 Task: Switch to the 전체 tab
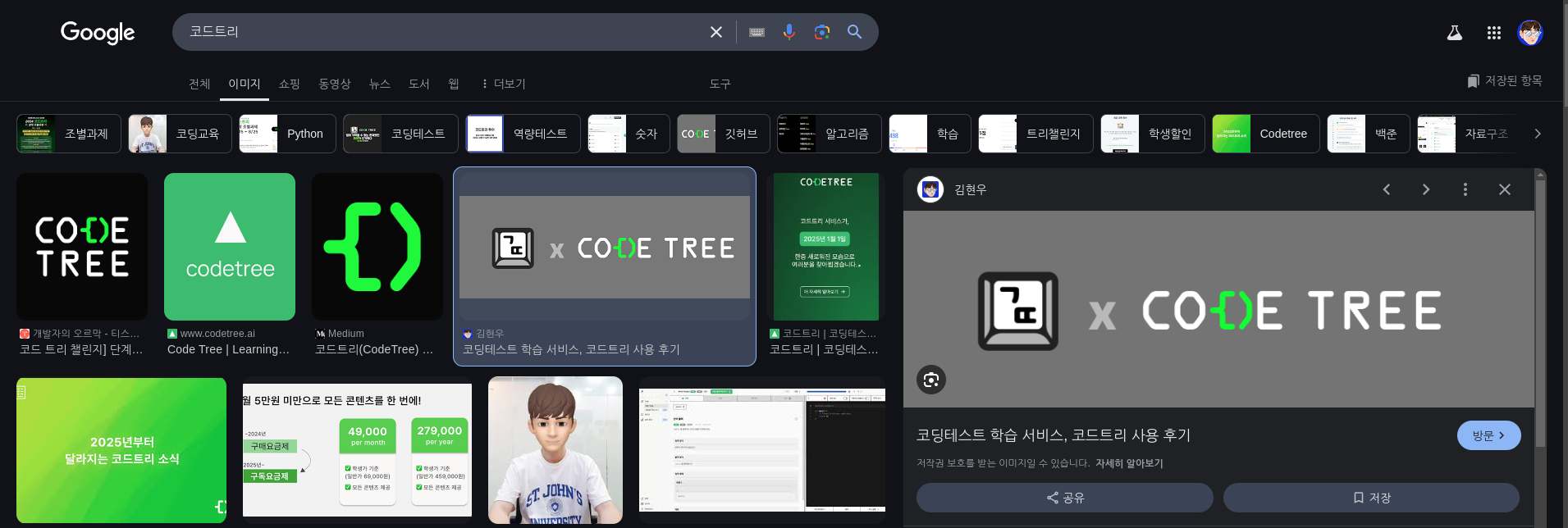tap(199, 84)
